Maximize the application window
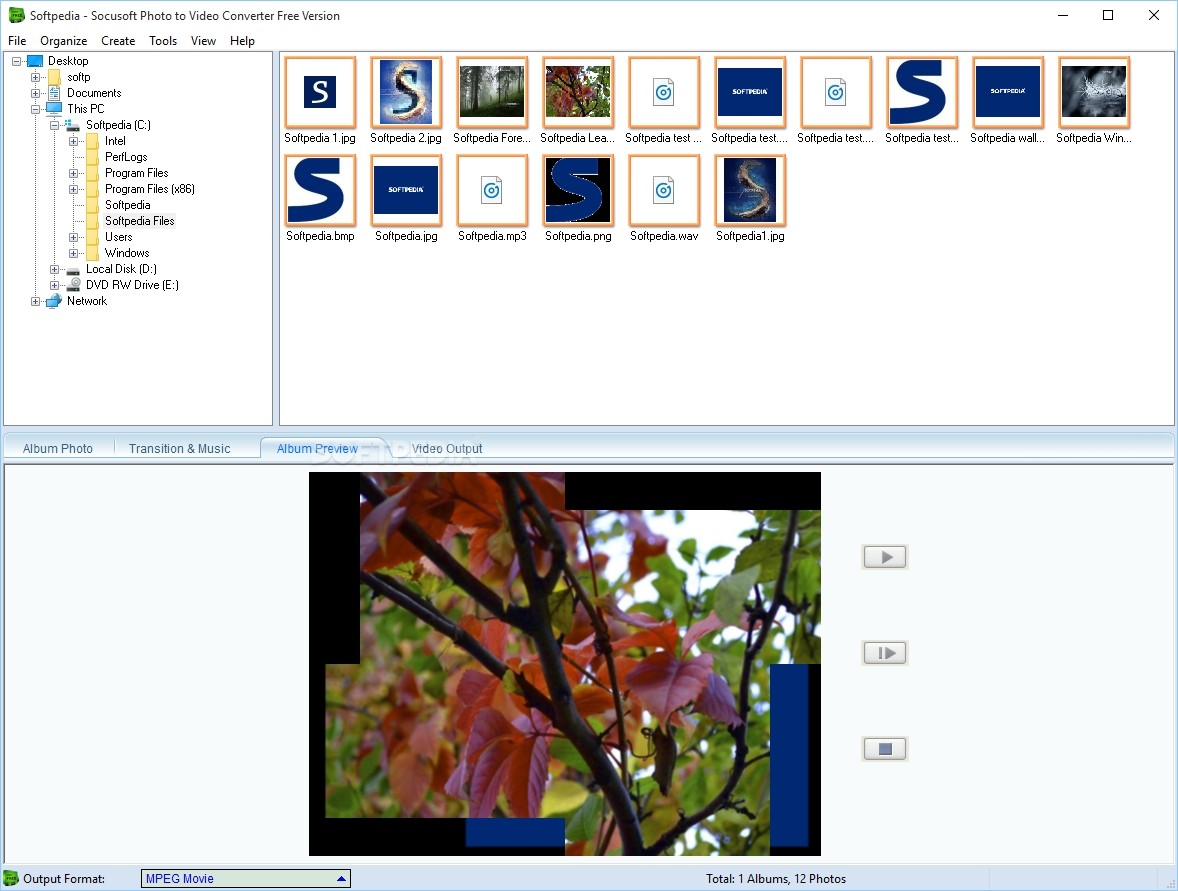Viewport: 1178px width, 891px height. pyautogui.click(x=1108, y=15)
